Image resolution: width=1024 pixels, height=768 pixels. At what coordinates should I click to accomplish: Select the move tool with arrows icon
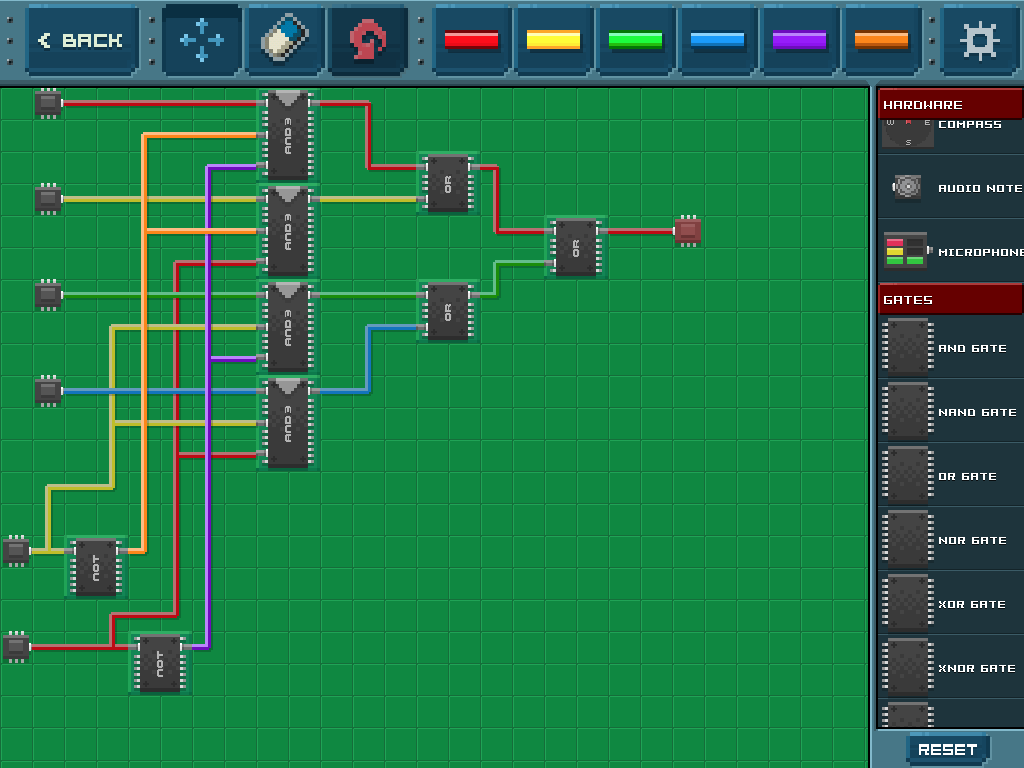[x=201, y=41]
